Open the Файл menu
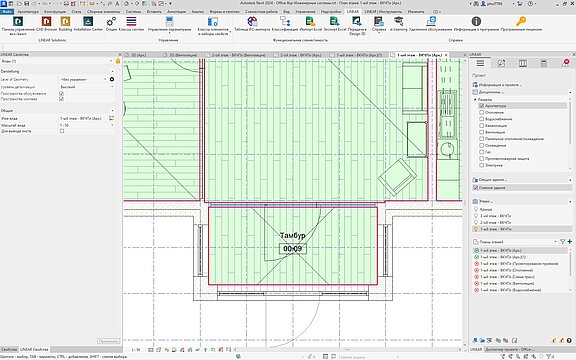The image size is (576, 360). [7, 12]
